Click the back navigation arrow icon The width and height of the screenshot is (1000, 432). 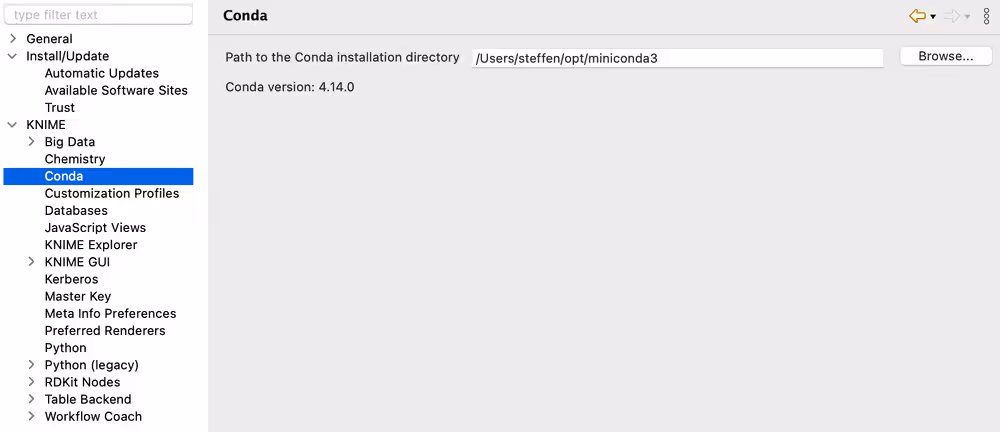point(917,17)
